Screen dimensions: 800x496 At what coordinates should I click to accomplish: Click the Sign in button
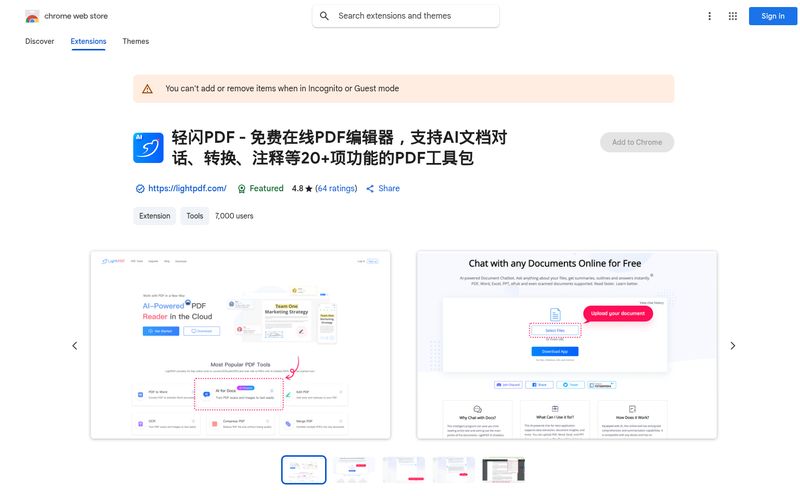point(772,16)
